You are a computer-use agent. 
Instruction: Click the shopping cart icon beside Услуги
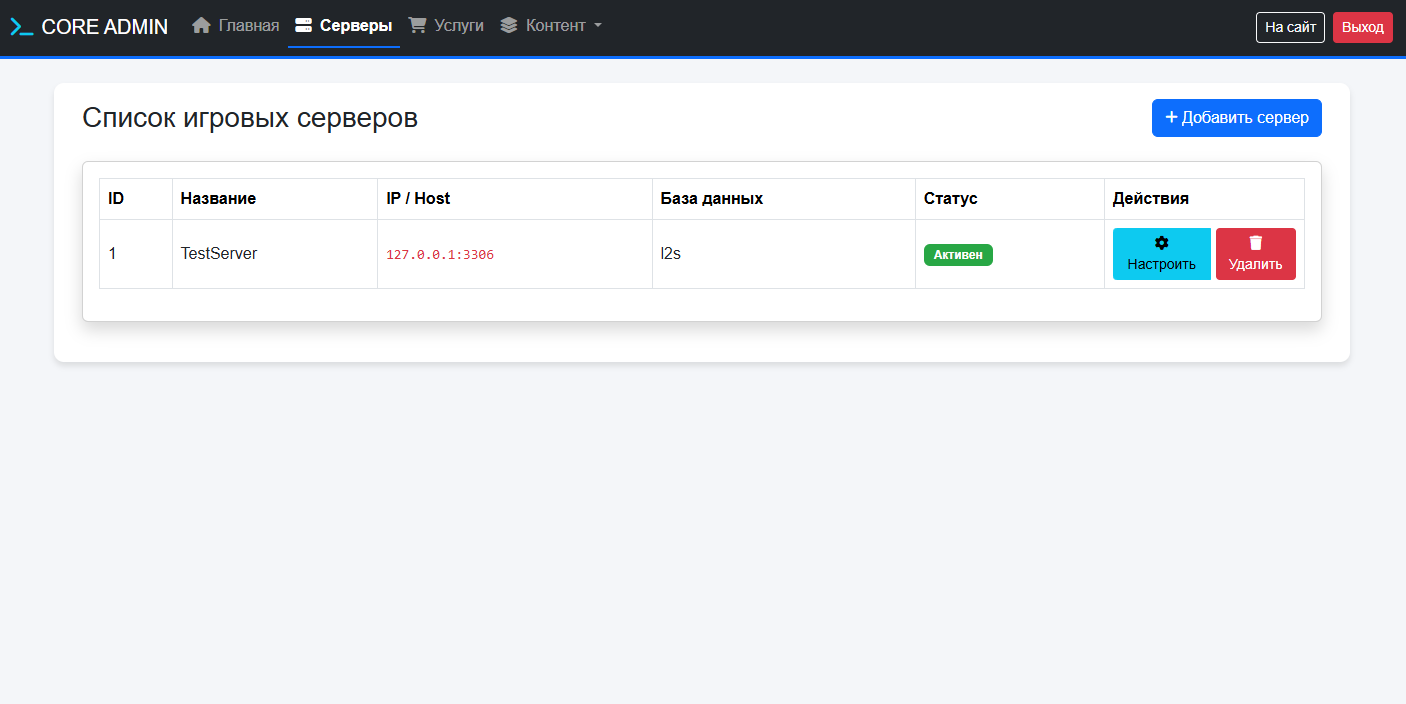point(418,25)
